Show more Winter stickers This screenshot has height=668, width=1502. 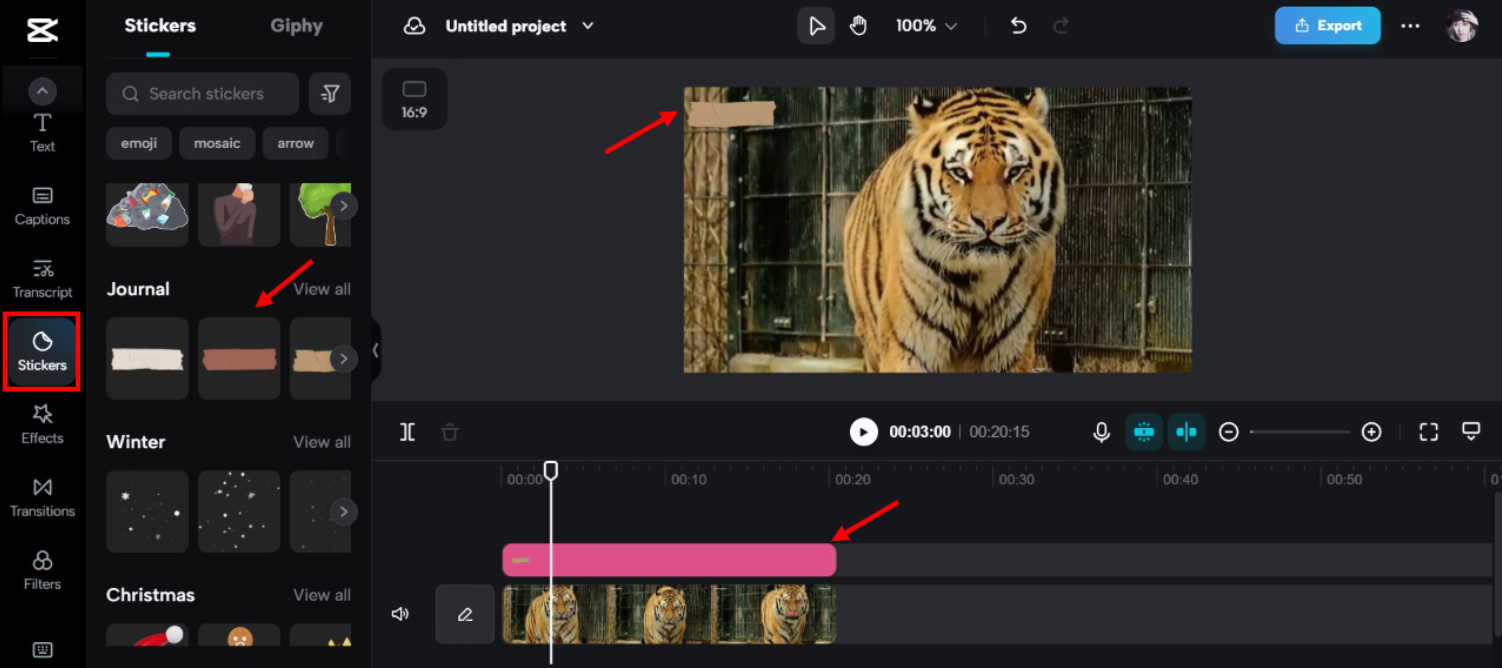point(343,511)
